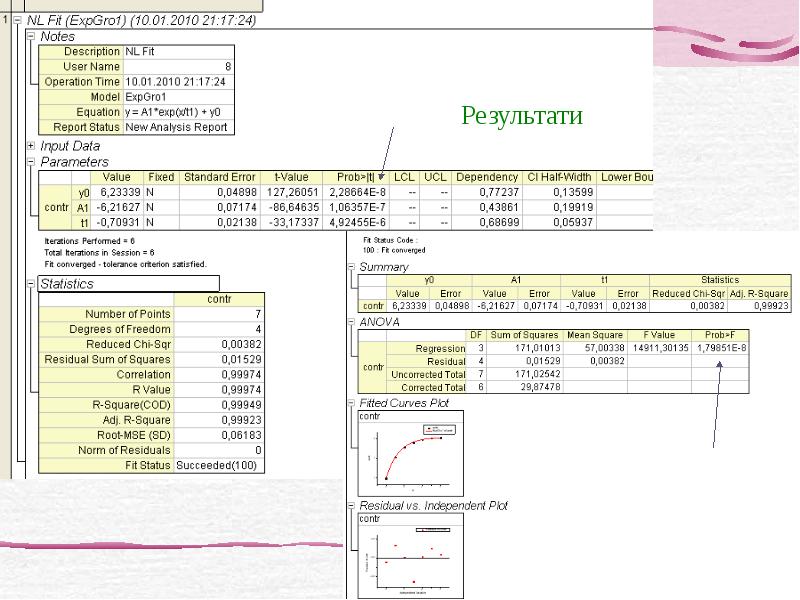800x600 pixels.
Task: Collapse the Parameters table section
Action: [x=32, y=162]
